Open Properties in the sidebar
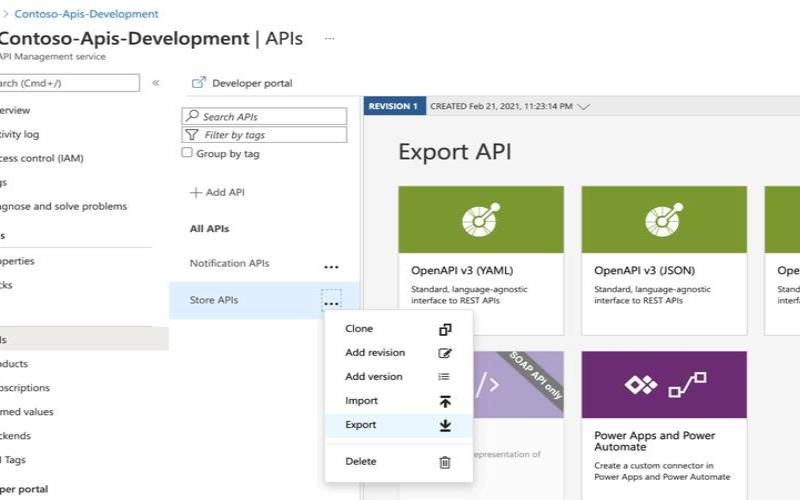Image resolution: width=800 pixels, height=500 pixels. tap(17, 261)
